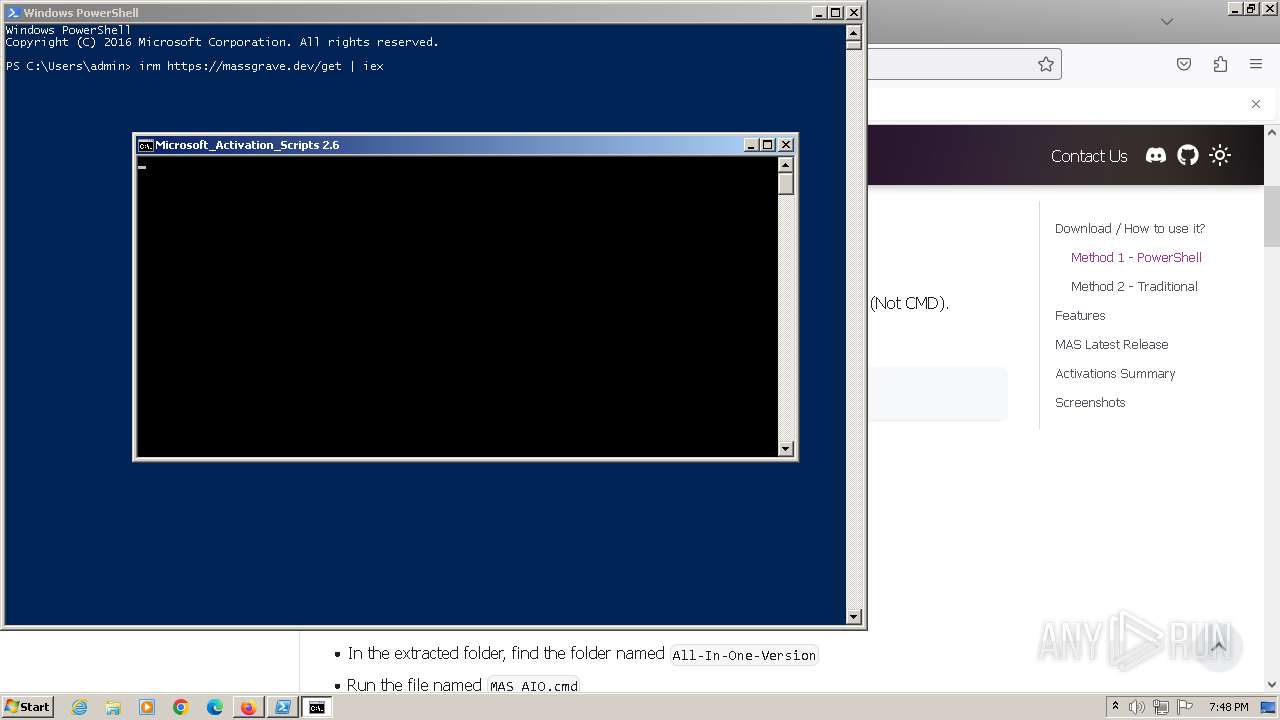Open the Action Center flag icon
The width and height of the screenshot is (1280, 720).
point(1185,707)
